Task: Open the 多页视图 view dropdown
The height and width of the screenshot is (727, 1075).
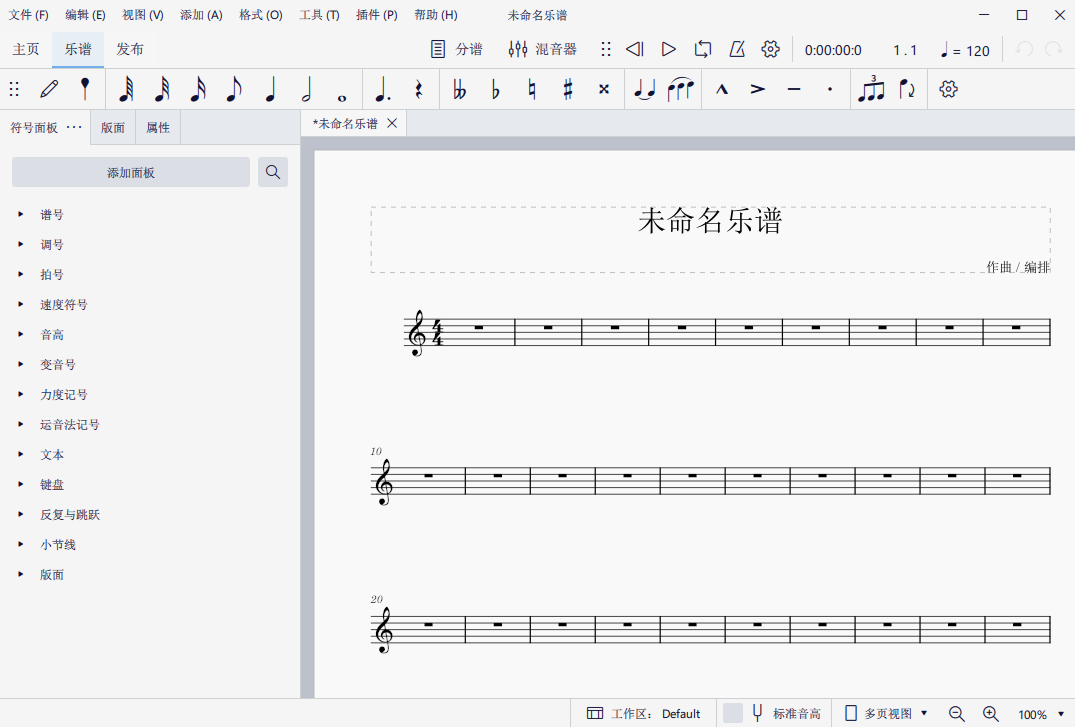Action: pos(885,714)
